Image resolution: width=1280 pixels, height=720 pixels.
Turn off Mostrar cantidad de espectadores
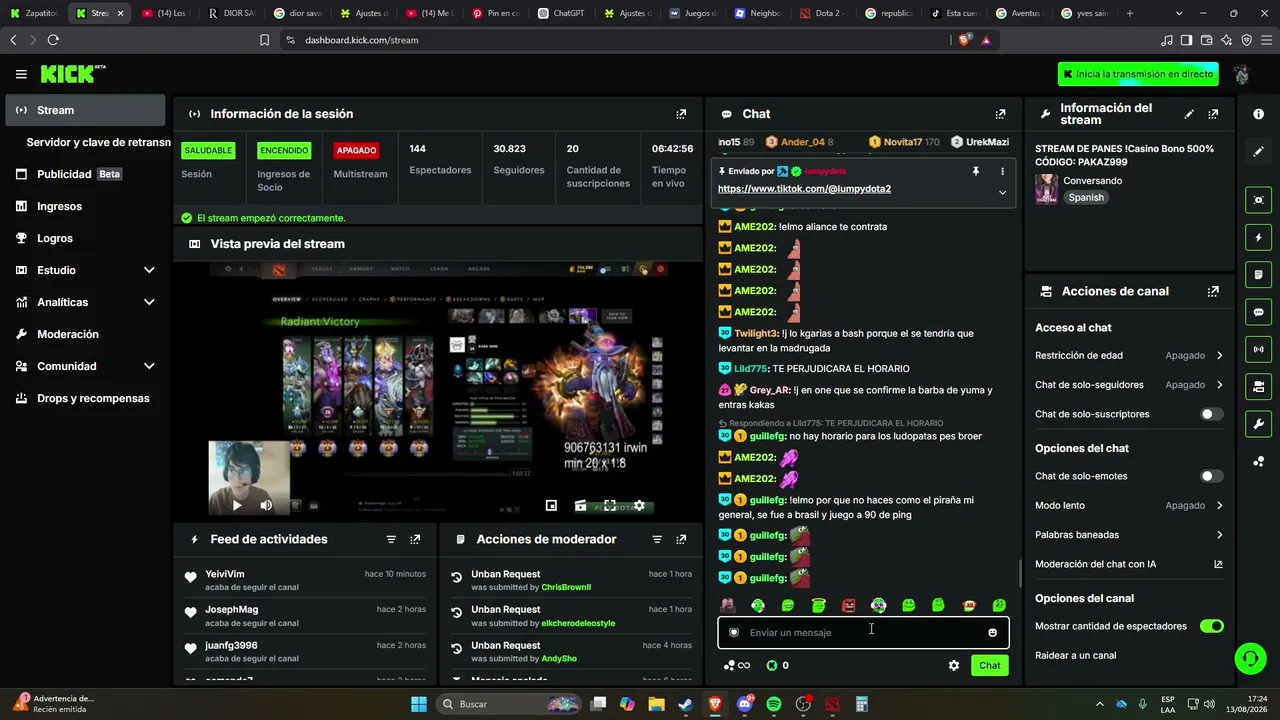[x=1211, y=626]
